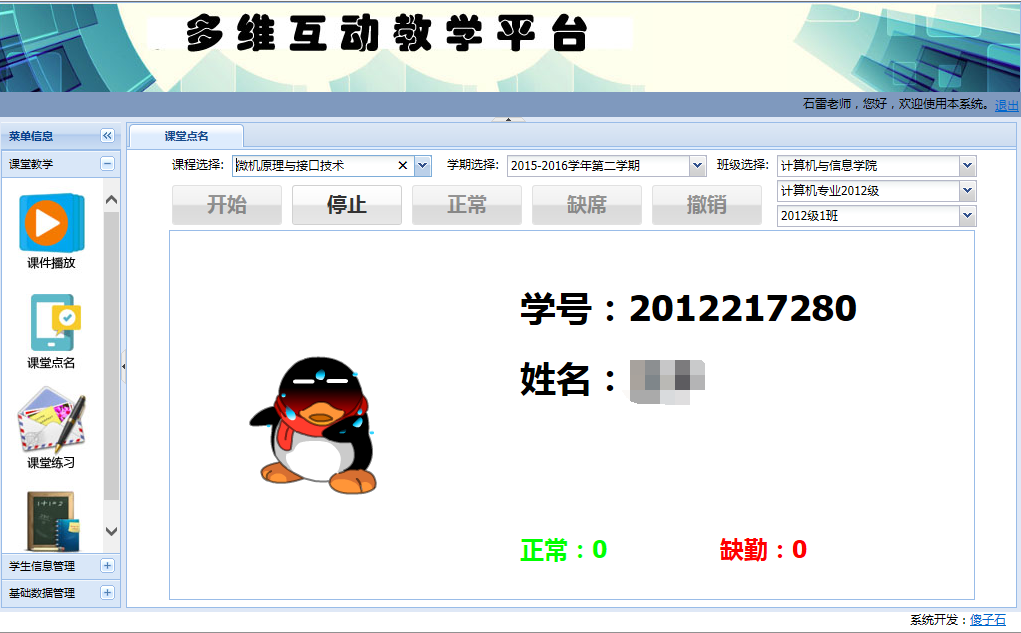The height and width of the screenshot is (633, 1021).
Task: Open the blackboard icon below 课堂练习
Action: [52, 521]
